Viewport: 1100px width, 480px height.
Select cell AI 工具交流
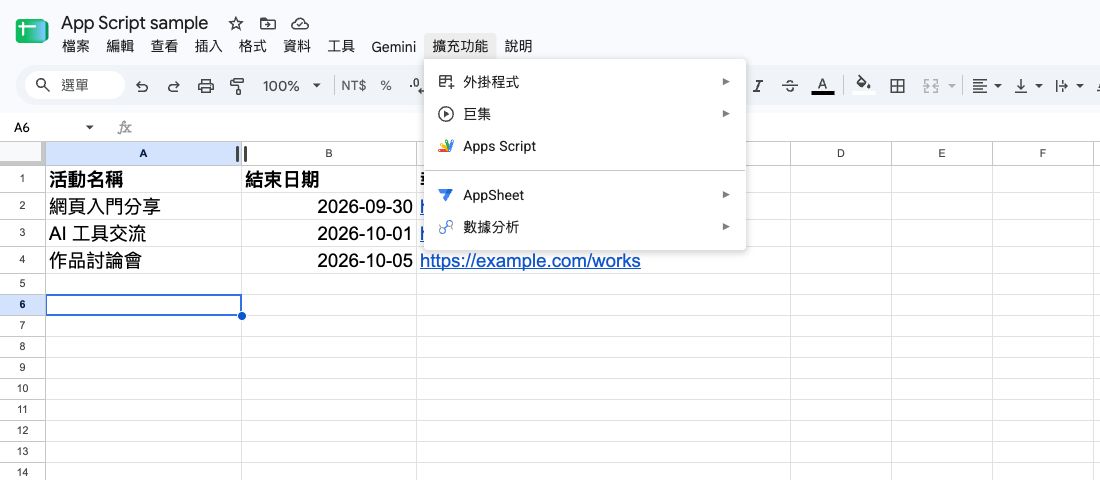144,234
